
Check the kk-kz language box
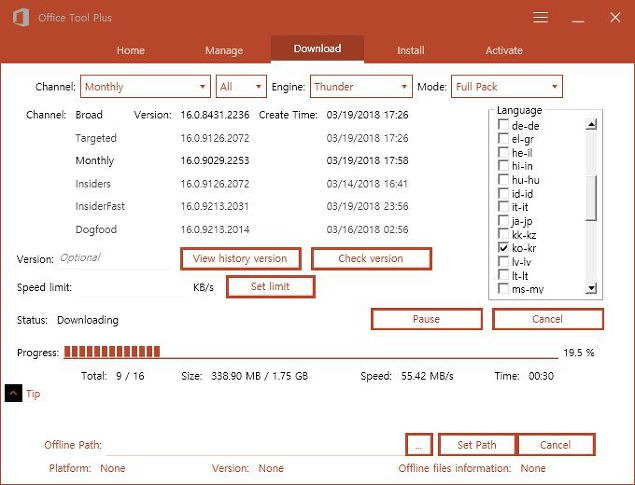[x=503, y=234]
